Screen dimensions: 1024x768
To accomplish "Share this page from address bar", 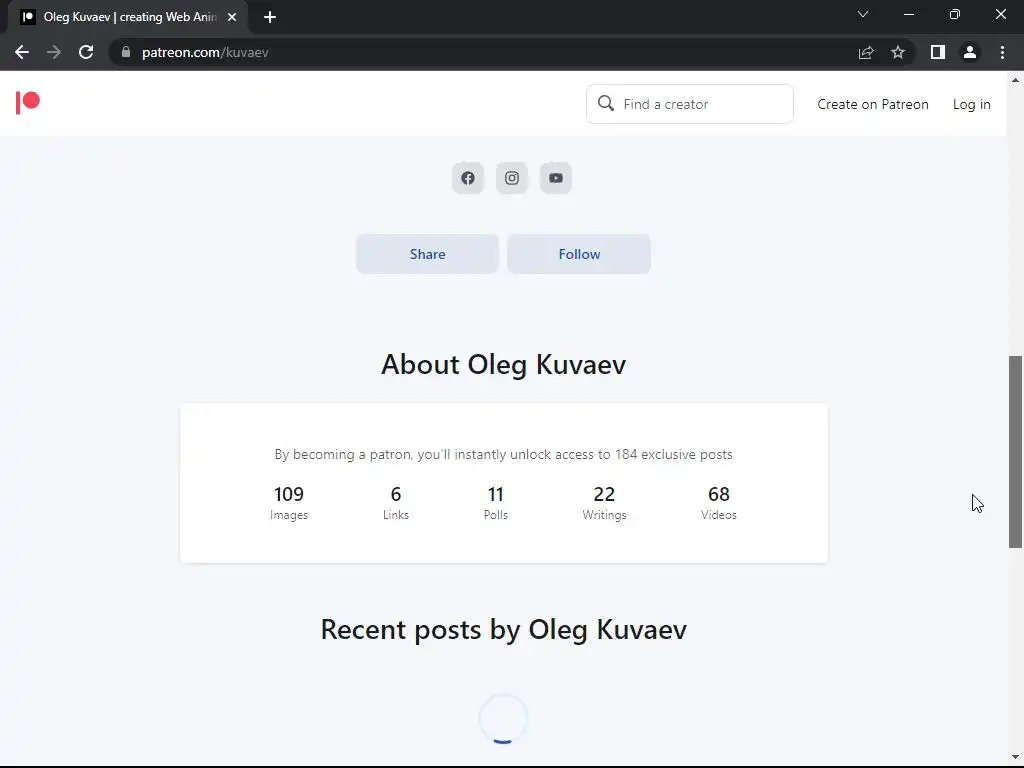I will point(865,52).
